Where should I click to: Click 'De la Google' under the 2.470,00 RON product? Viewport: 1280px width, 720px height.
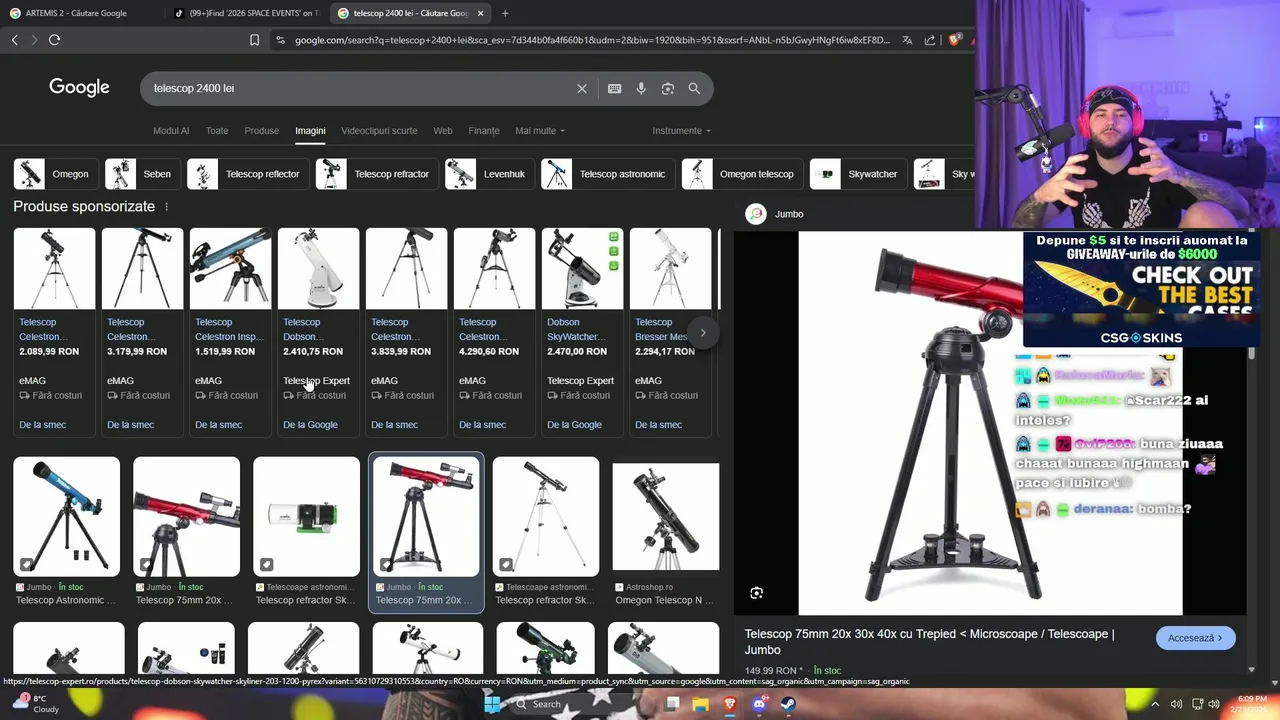[574, 425]
